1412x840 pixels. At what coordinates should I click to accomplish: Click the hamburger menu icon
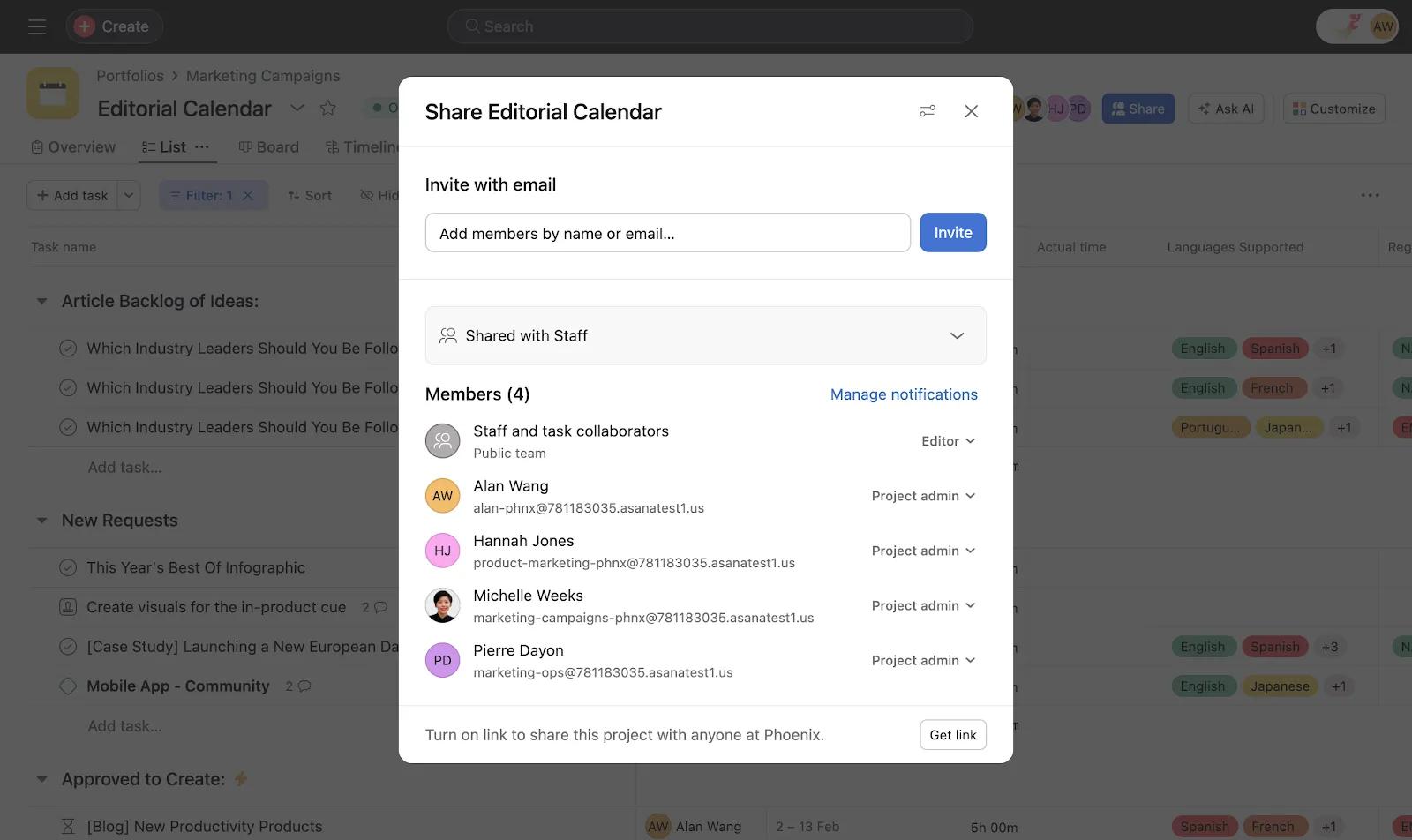tap(37, 26)
